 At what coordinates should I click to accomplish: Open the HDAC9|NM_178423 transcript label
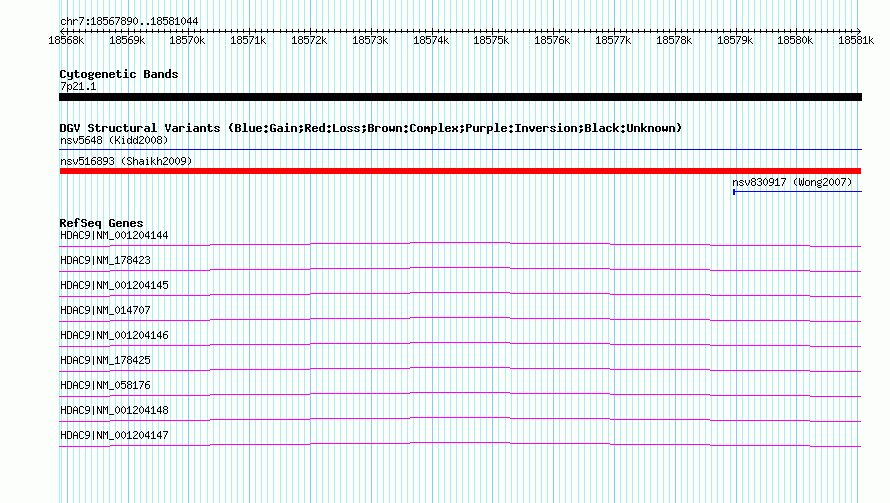(x=106, y=260)
